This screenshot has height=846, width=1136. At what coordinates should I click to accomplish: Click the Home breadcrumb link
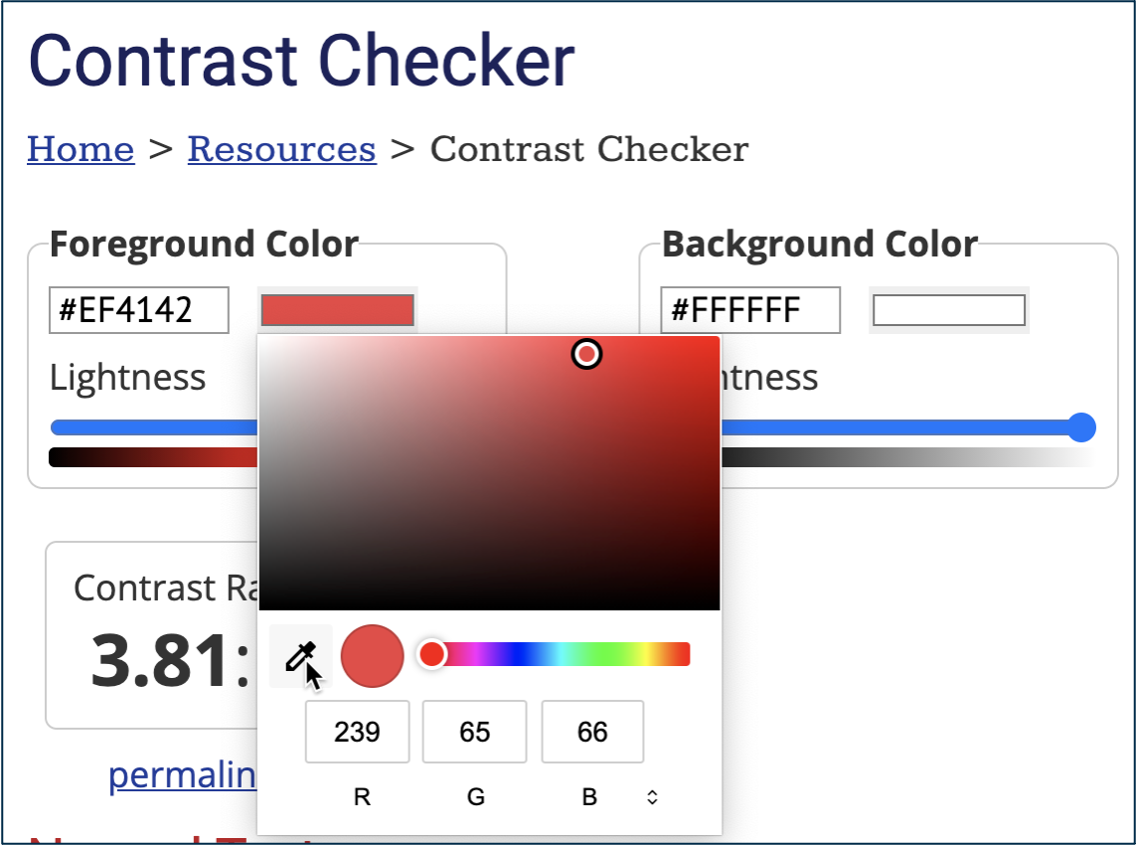point(81,149)
